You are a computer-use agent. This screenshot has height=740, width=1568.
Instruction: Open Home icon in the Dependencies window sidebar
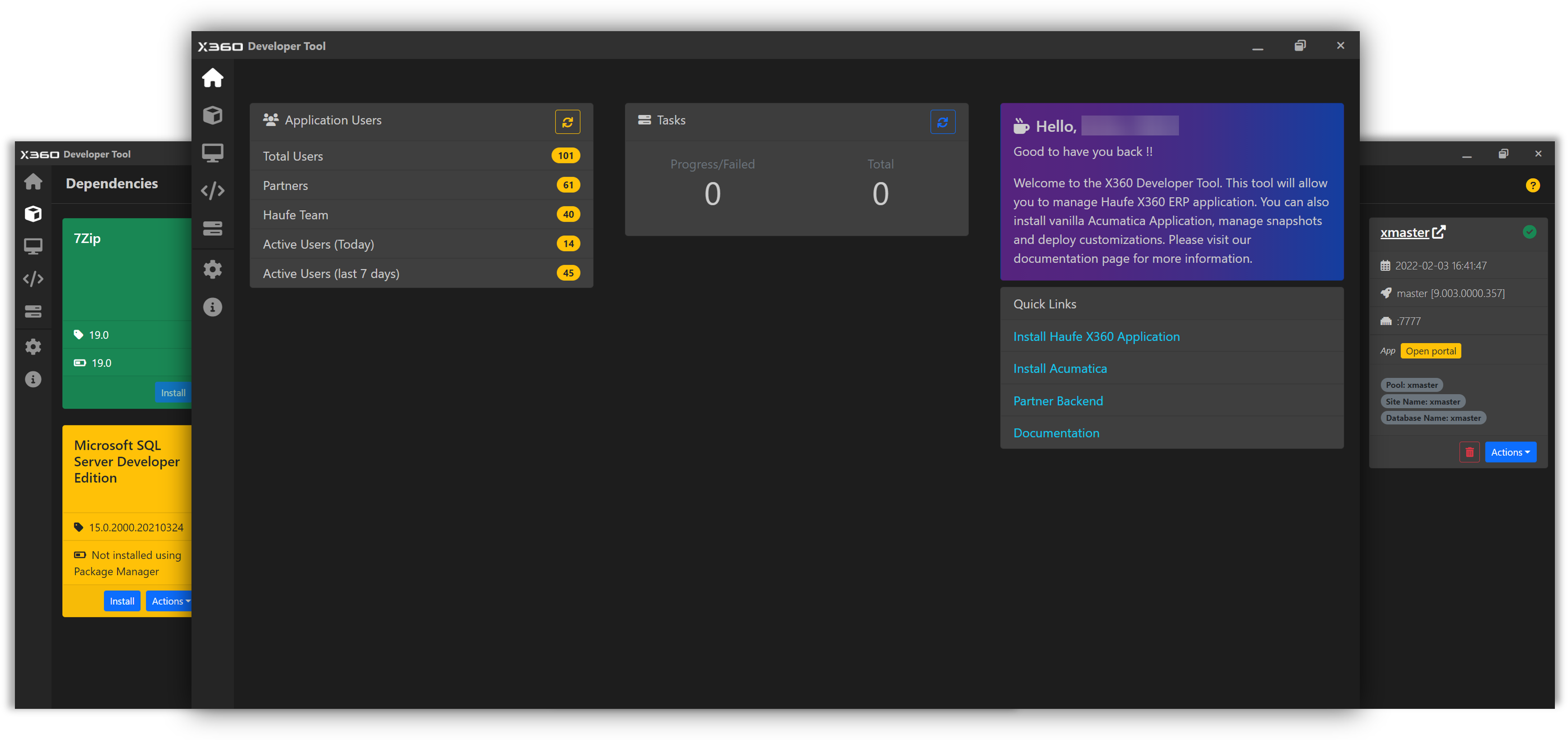pyautogui.click(x=33, y=182)
